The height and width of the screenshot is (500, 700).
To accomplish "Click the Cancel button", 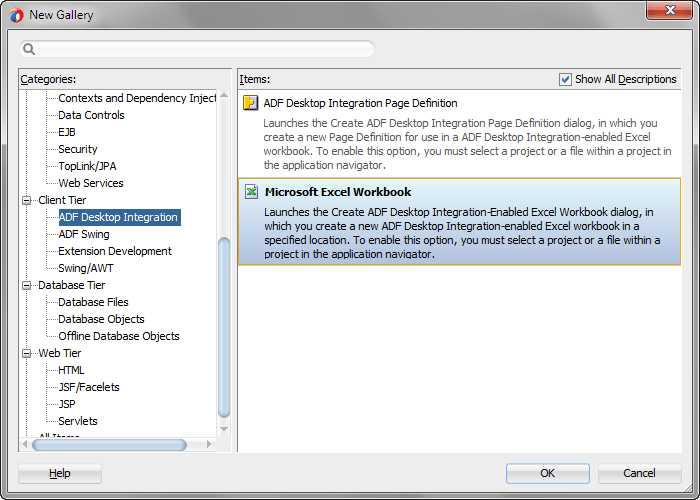I will [x=639, y=473].
